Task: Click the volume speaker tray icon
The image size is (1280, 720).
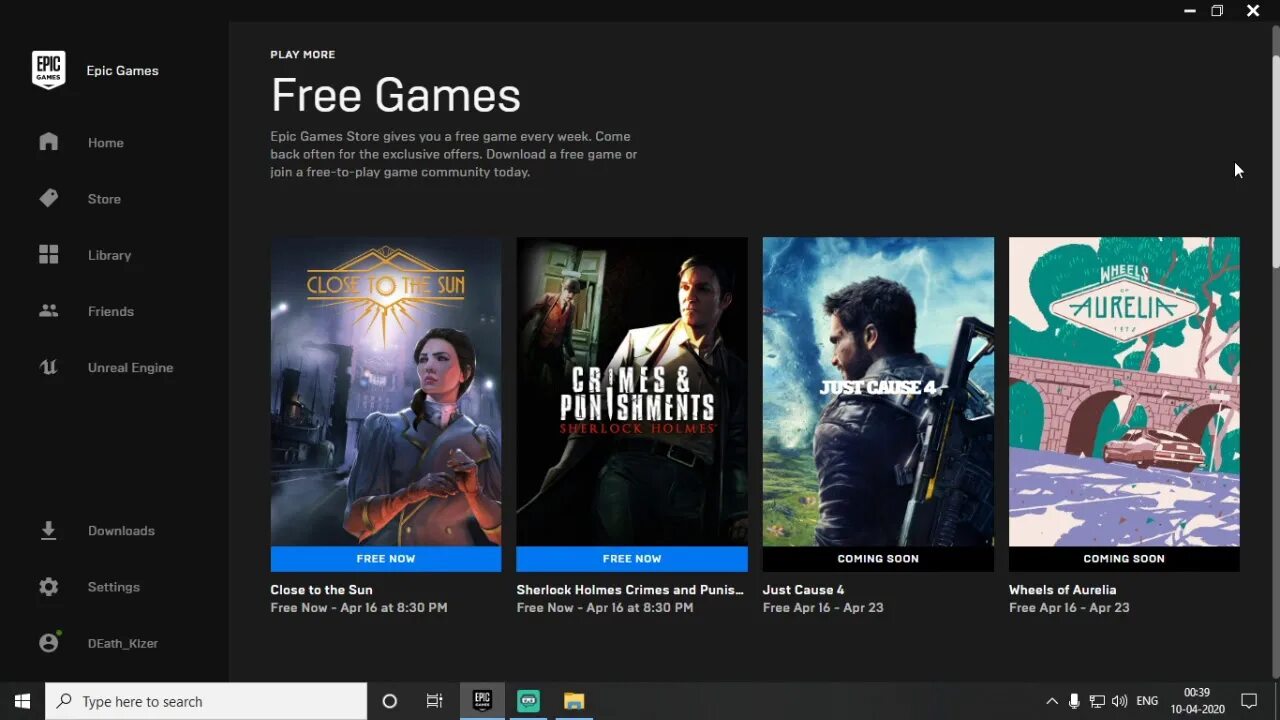Action: click(x=1119, y=701)
